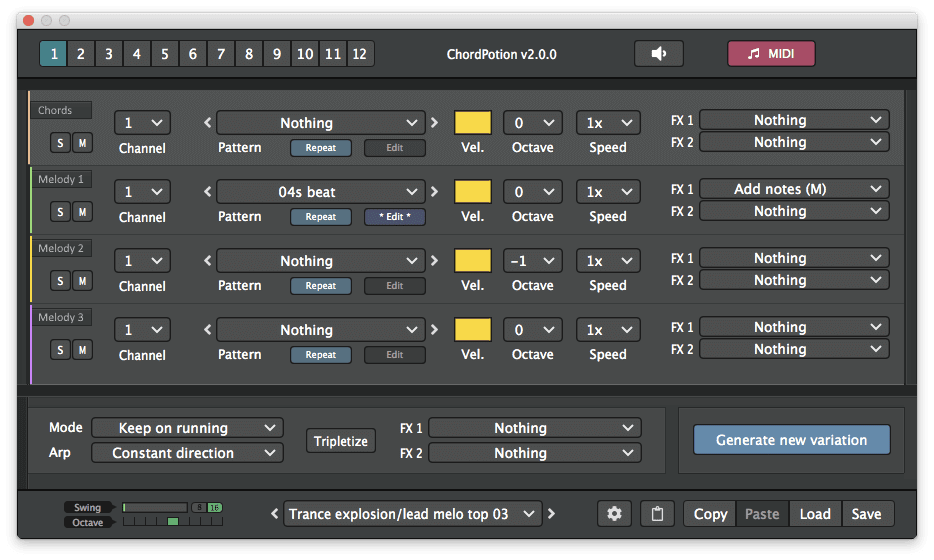Open Melody 3 FX 2 dropdown
This screenshot has height=560, width=934.
click(x=794, y=349)
